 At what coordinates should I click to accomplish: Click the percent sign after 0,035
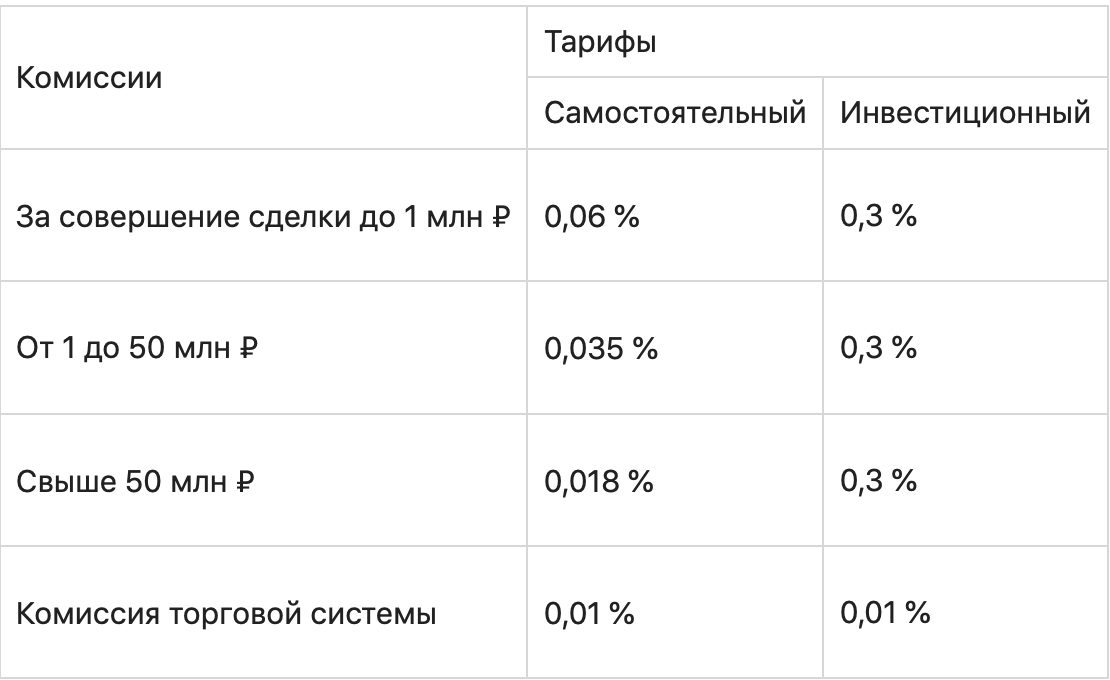pyautogui.click(x=646, y=349)
